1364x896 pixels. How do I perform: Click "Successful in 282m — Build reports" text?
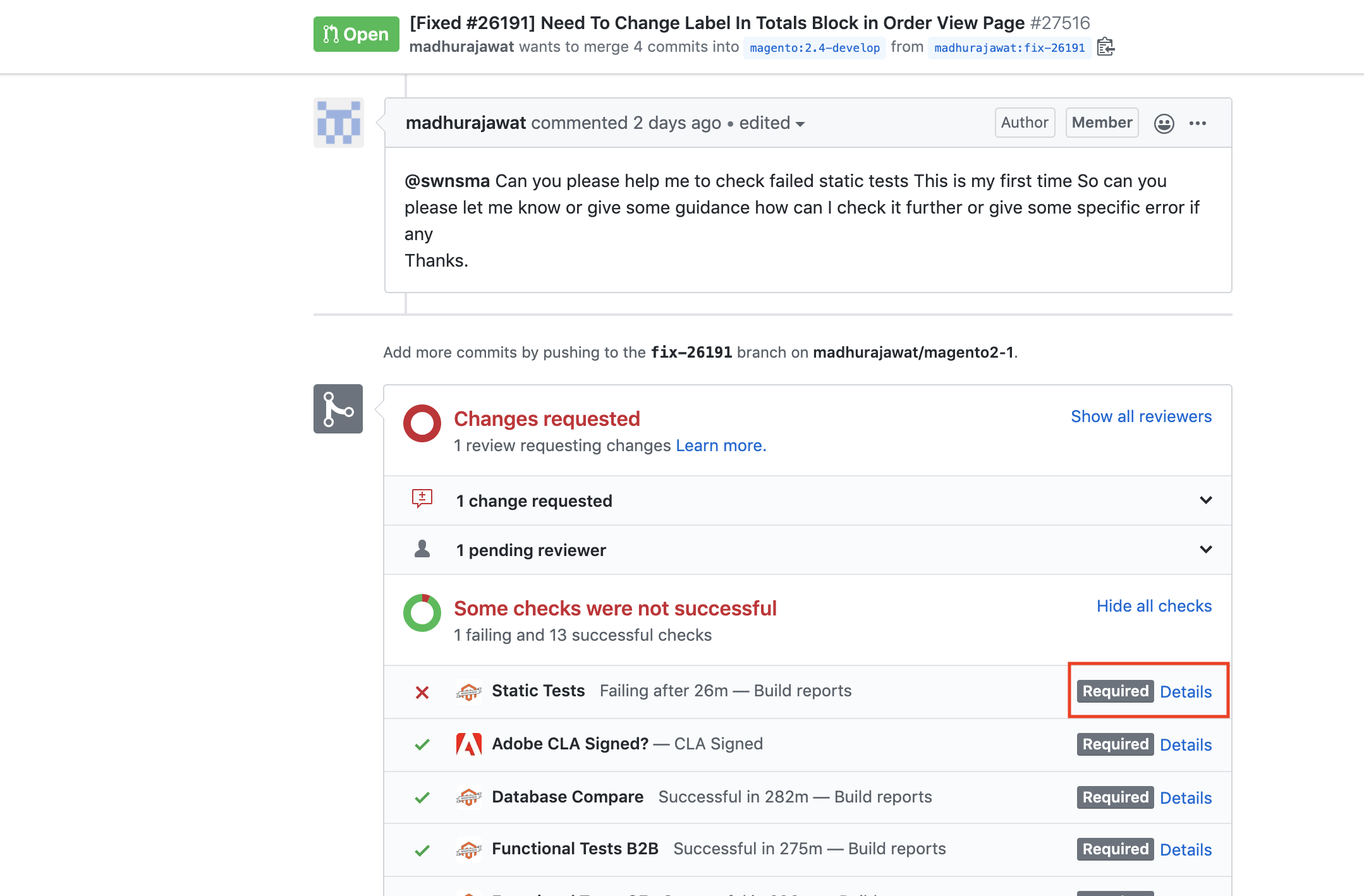point(795,797)
